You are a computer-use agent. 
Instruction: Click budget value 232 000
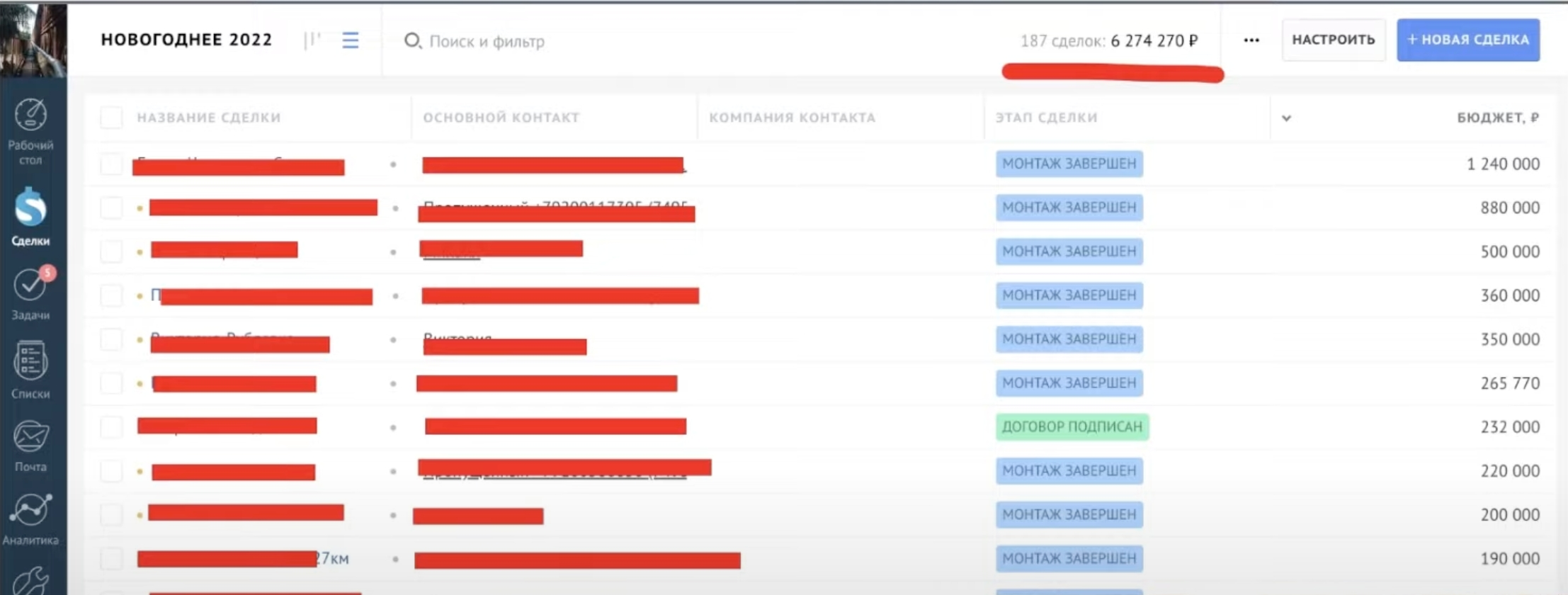click(1510, 428)
